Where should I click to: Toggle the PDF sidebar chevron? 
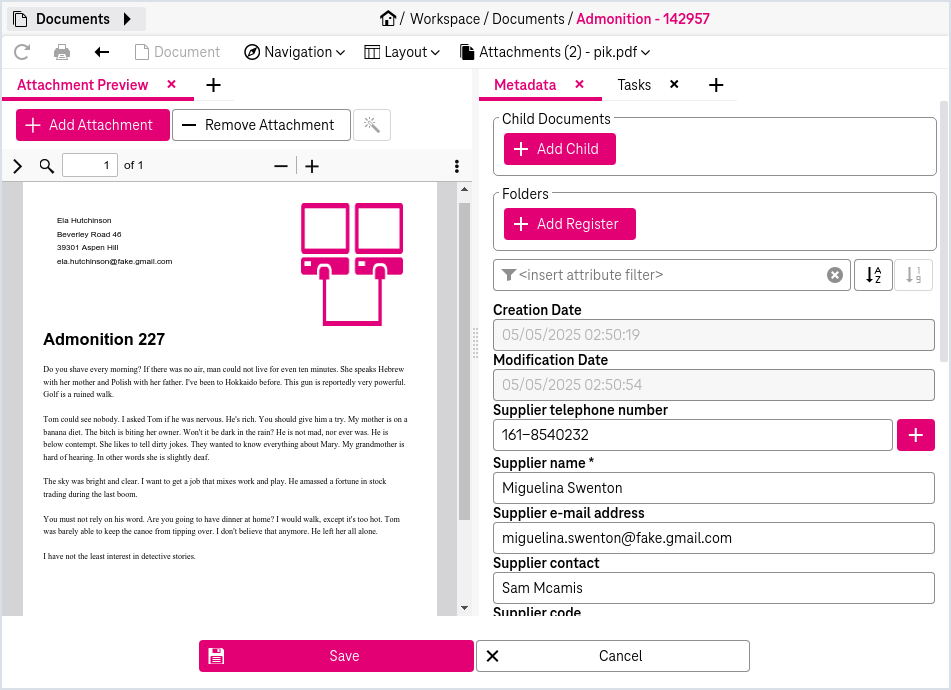pyautogui.click(x=18, y=166)
